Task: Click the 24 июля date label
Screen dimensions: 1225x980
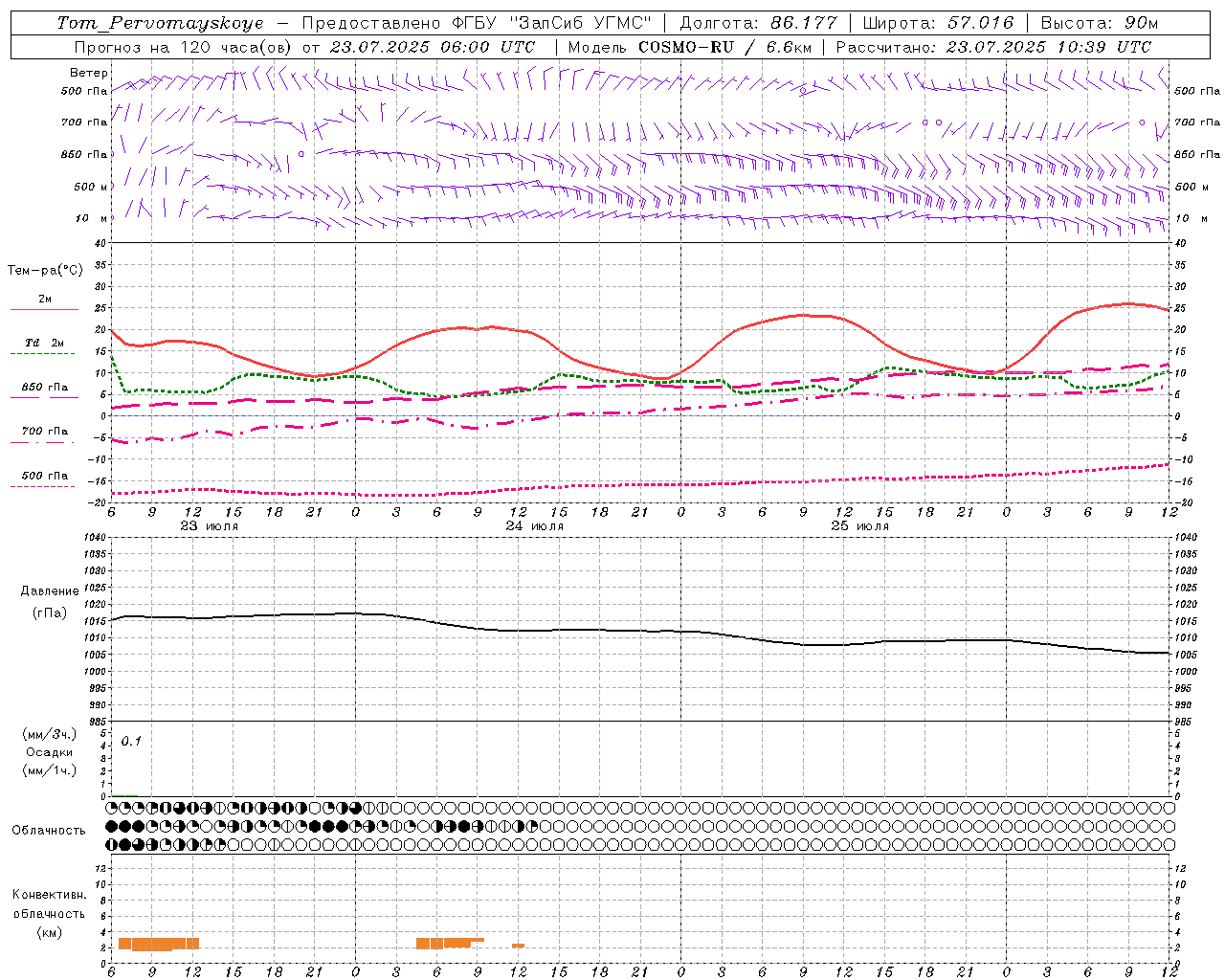Action: [x=535, y=526]
